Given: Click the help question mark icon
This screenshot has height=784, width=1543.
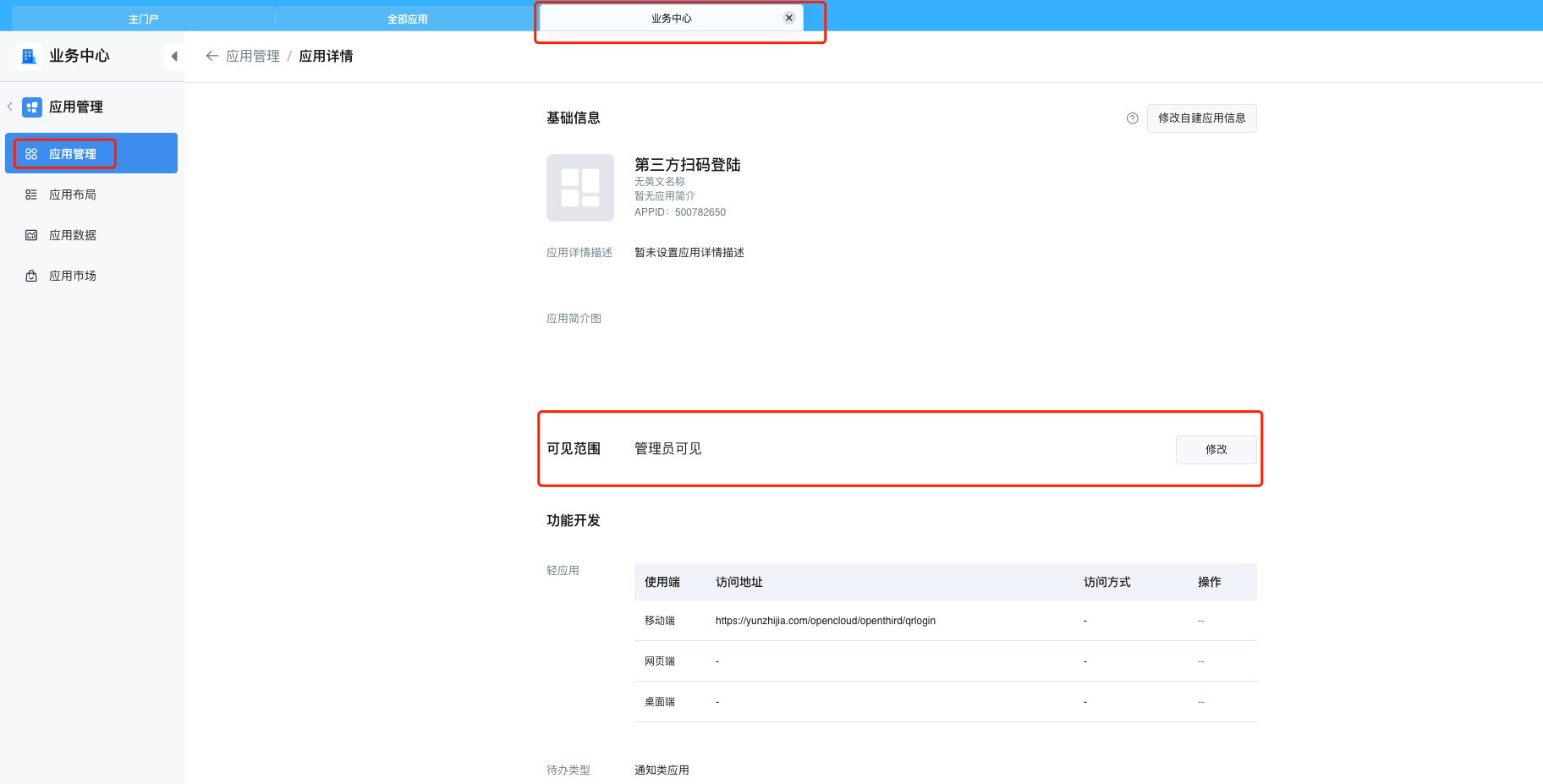Looking at the screenshot, I should point(1132,118).
